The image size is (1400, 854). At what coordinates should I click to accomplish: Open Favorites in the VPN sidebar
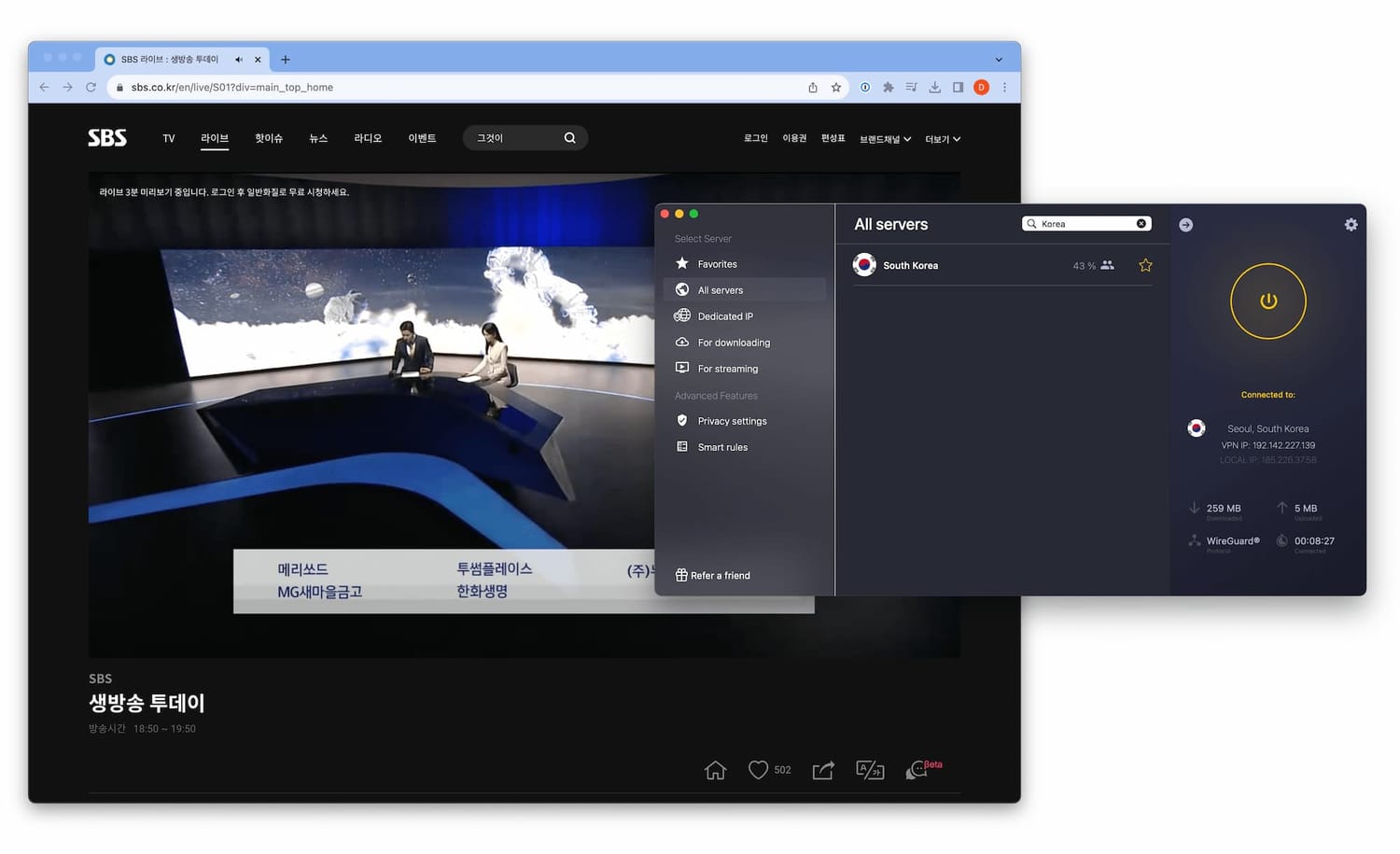(x=717, y=264)
